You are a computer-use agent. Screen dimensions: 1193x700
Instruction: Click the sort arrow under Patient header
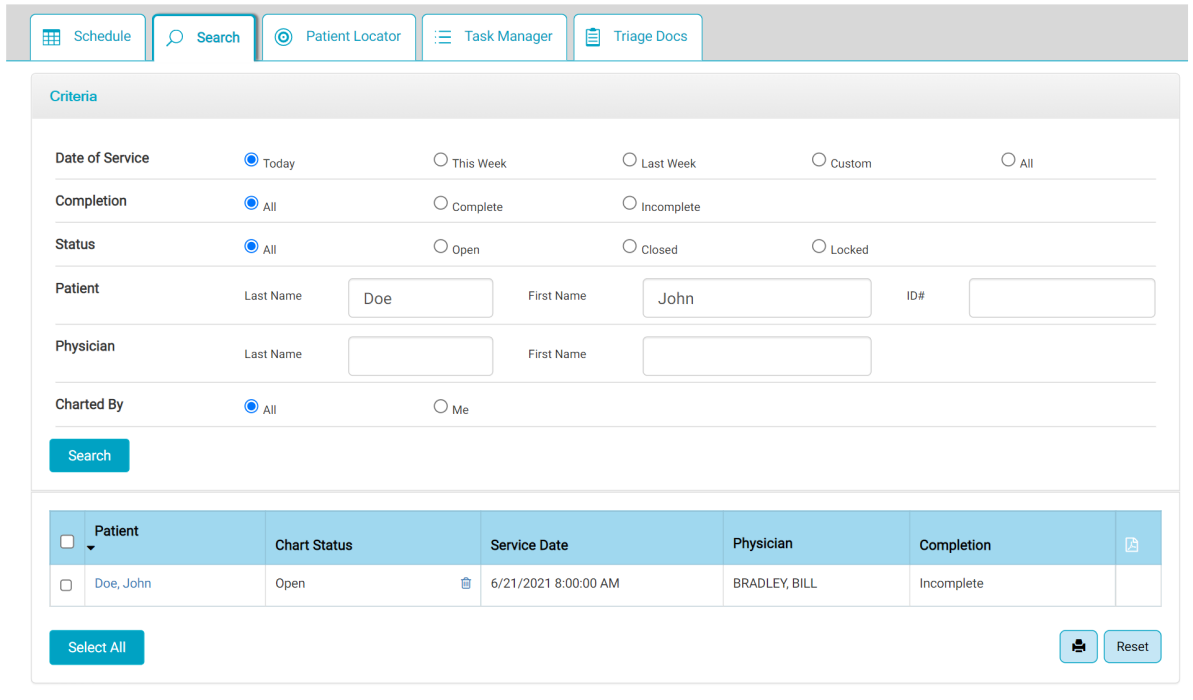coord(91,548)
